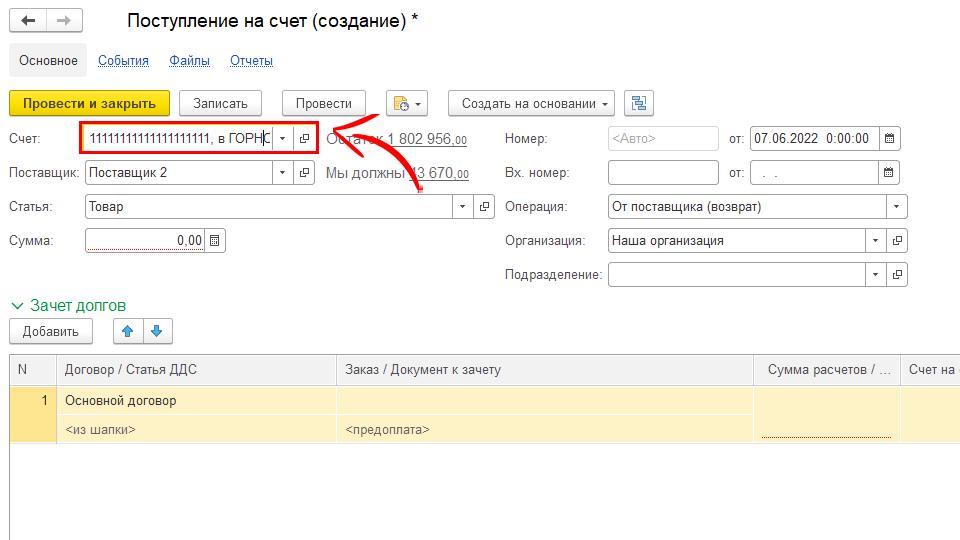Open the Организация record form icon
The image size is (960, 540).
coord(897,240)
